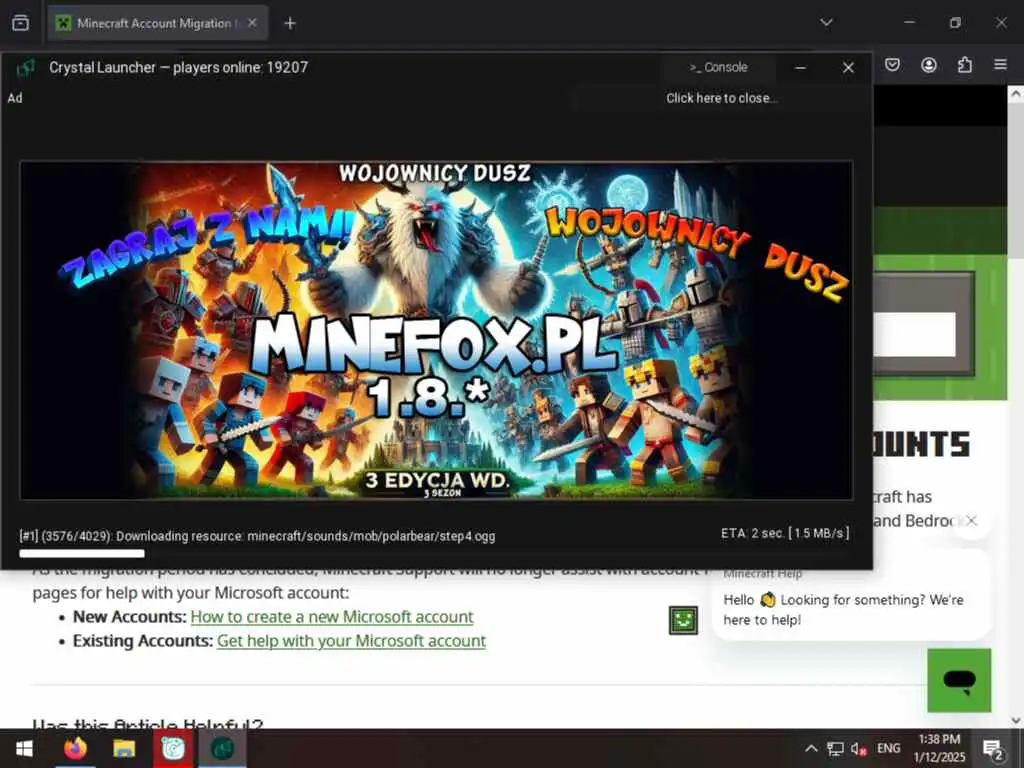Screen dimensions: 1024x768
Task: Click the white search field on Minecraft page
Action: tap(914, 334)
